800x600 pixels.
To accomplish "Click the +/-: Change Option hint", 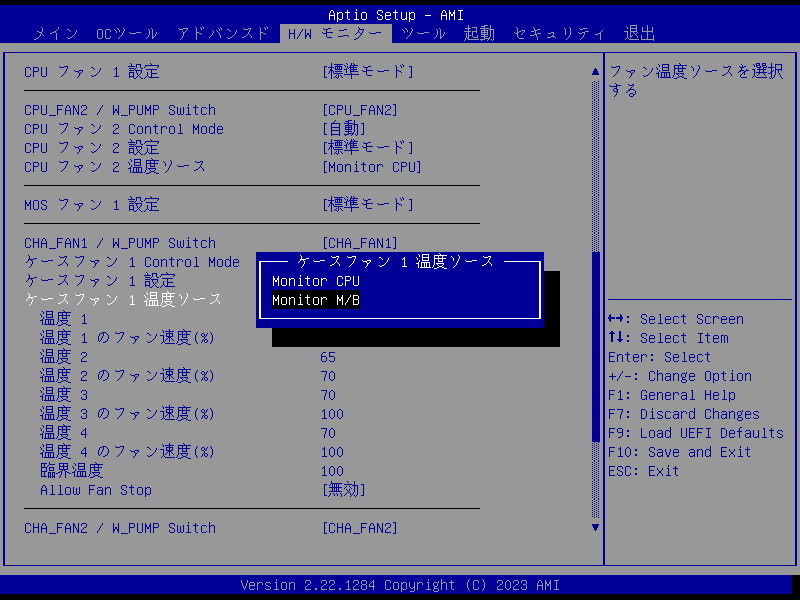I will coord(680,376).
